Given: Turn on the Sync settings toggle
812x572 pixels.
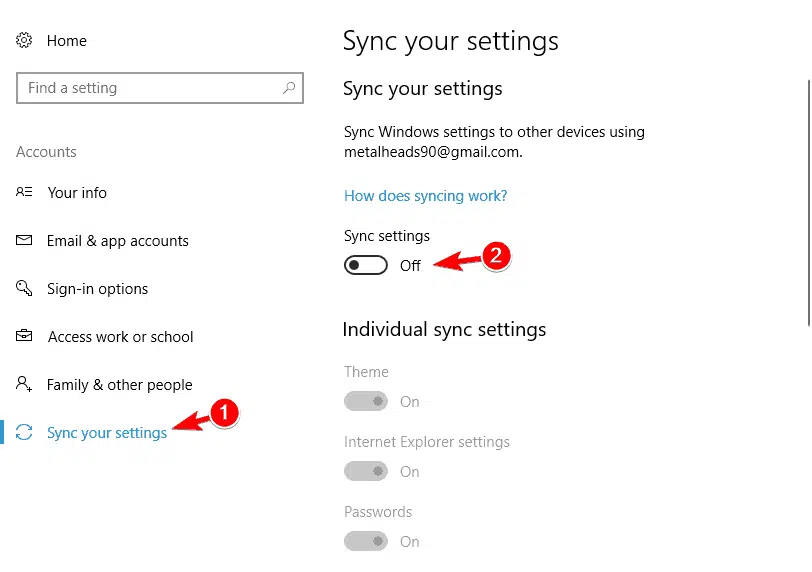Looking at the screenshot, I should (366, 266).
